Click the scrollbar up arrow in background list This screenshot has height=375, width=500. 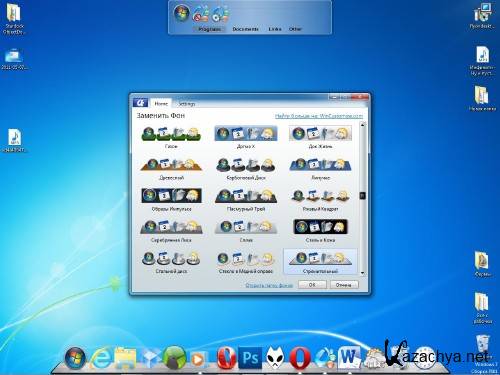[363, 125]
